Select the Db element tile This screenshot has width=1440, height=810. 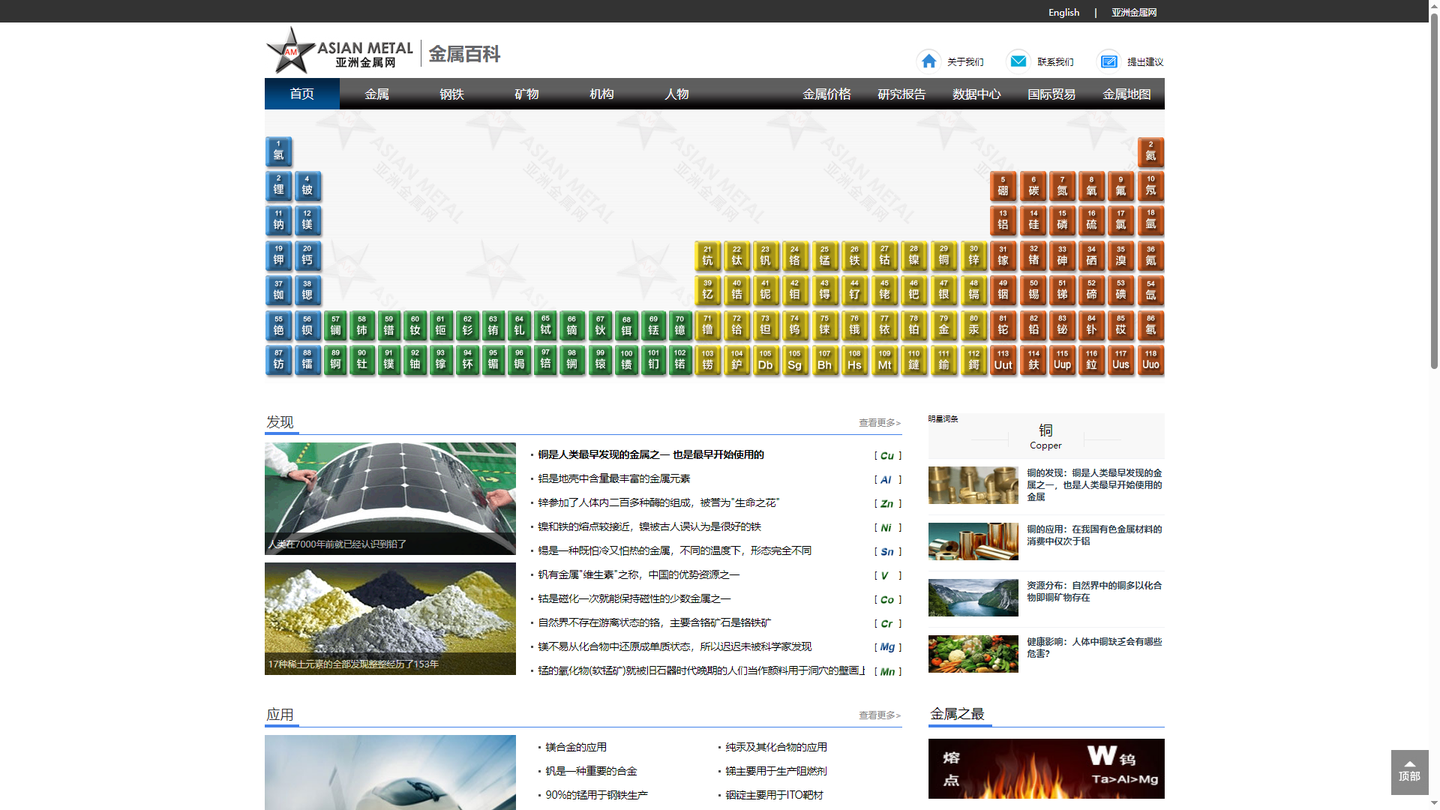coord(766,360)
